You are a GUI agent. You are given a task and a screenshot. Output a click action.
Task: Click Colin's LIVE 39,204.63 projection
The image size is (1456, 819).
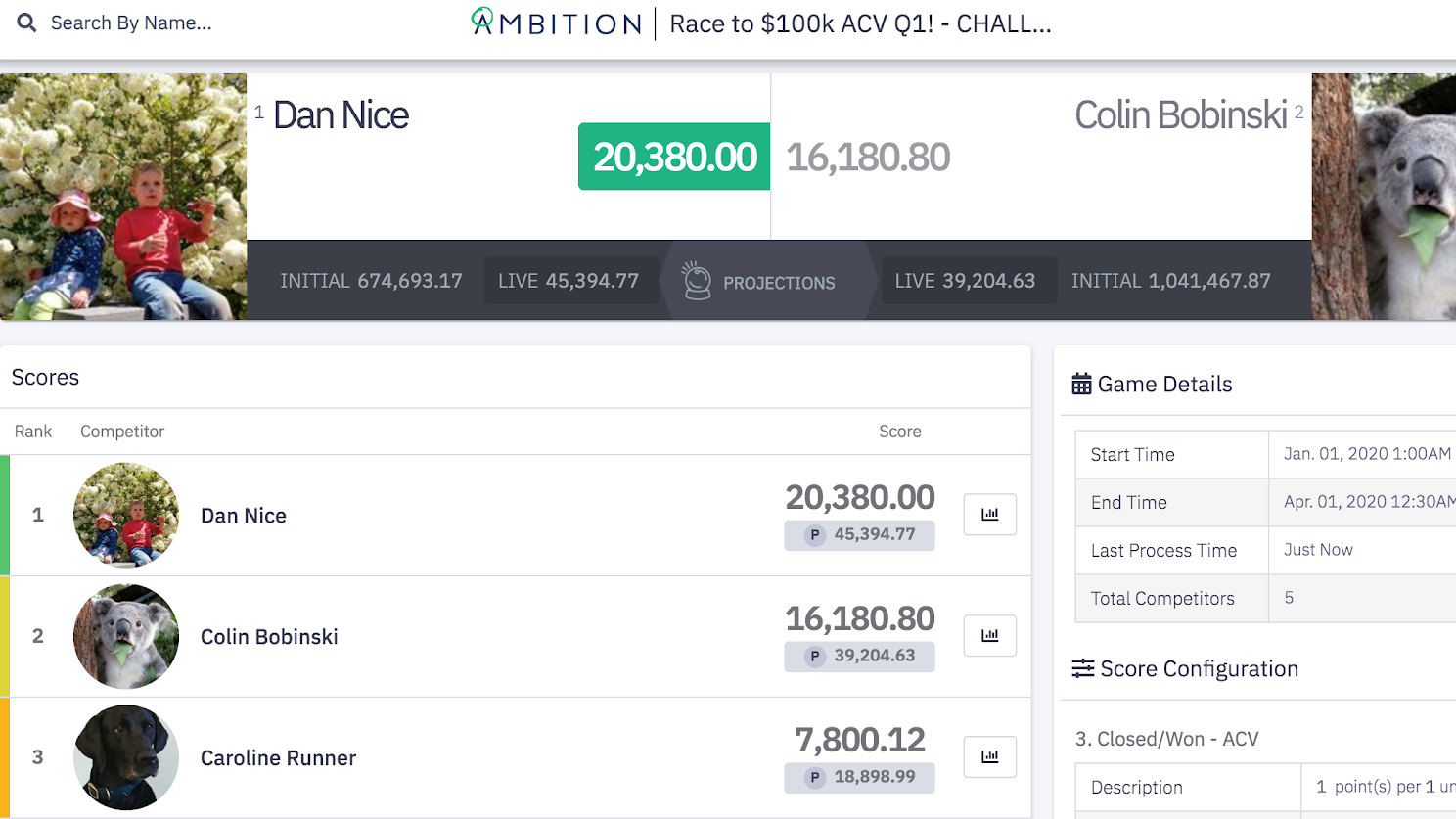point(965,281)
